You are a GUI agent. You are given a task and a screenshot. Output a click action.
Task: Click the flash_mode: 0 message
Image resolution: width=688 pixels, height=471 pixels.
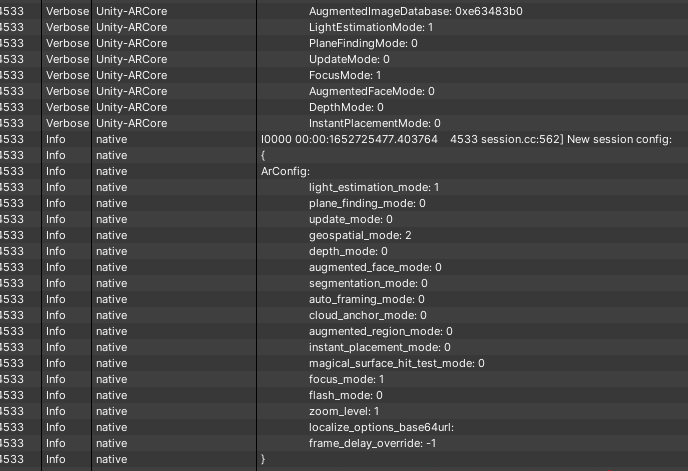click(345, 395)
